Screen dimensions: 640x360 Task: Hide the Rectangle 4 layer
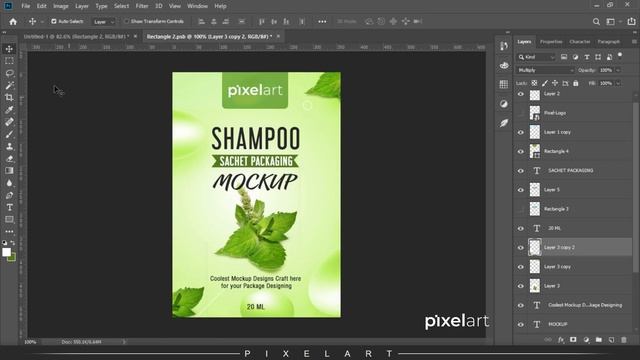pyautogui.click(x=520, y=152)
